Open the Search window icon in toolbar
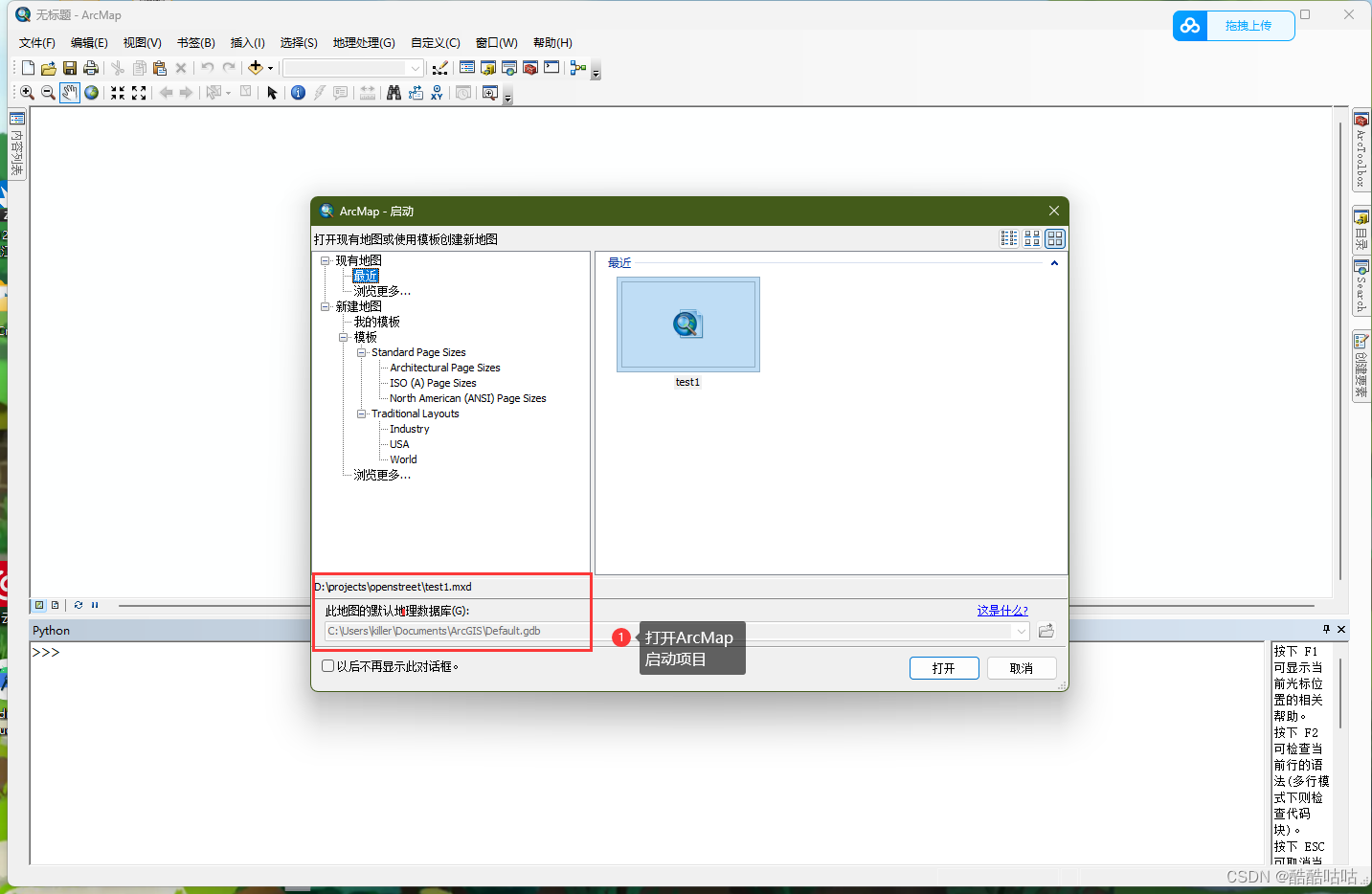1372x894 pixels. (x=509, y=68)
